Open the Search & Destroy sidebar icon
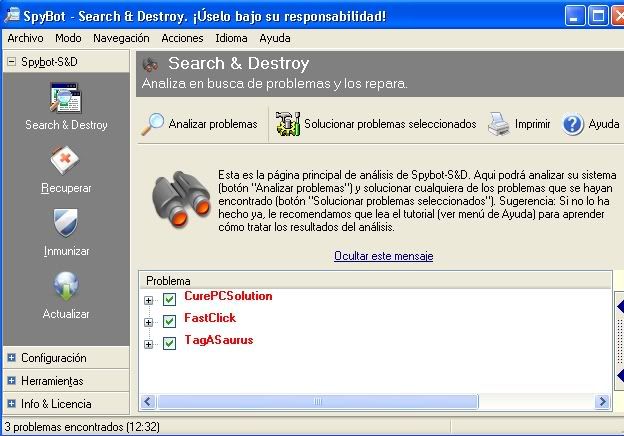This screenshot has height=436, width=624. [x=66, y=98]
